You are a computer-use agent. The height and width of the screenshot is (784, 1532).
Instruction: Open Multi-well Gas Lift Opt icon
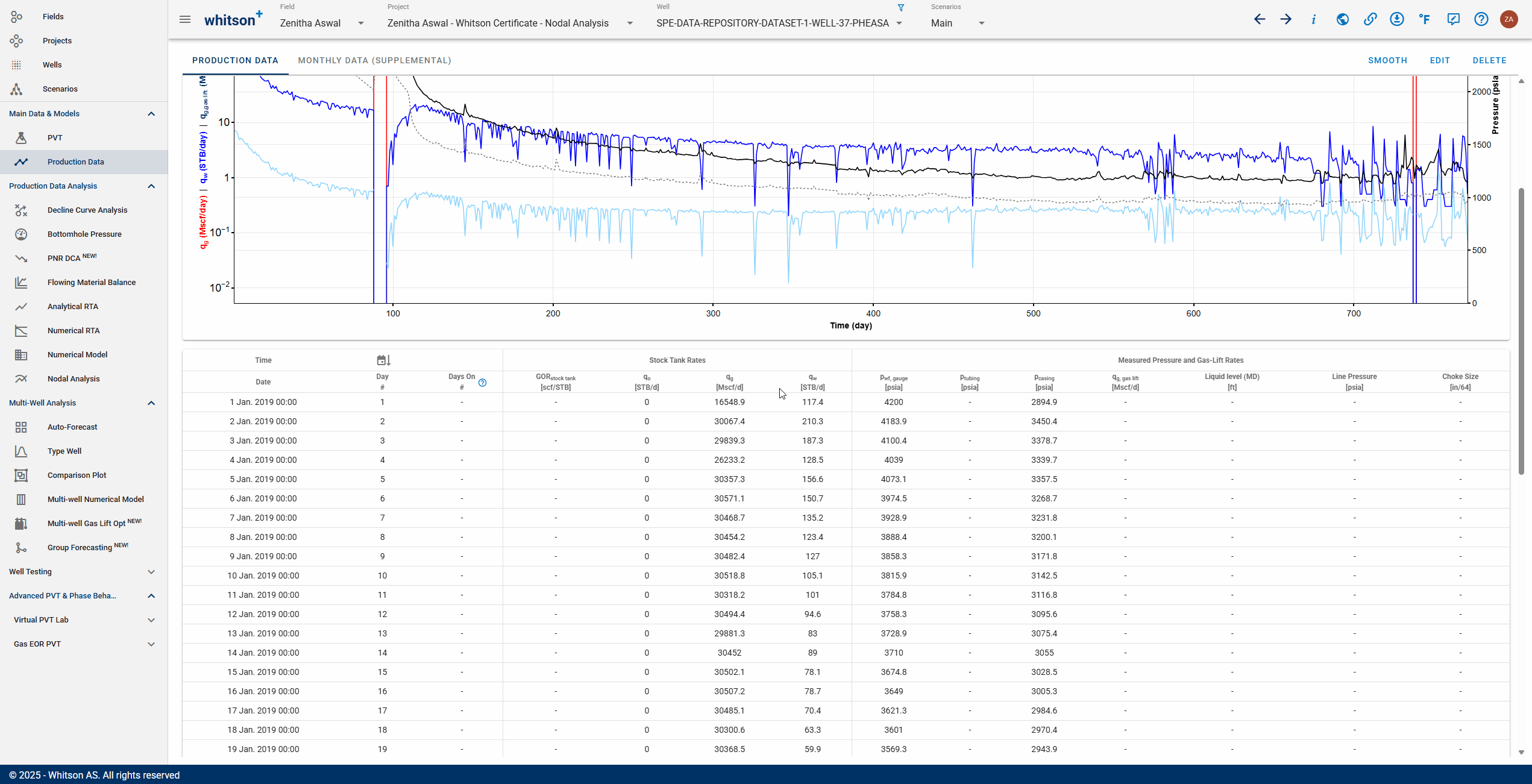[x=21, y=523]
